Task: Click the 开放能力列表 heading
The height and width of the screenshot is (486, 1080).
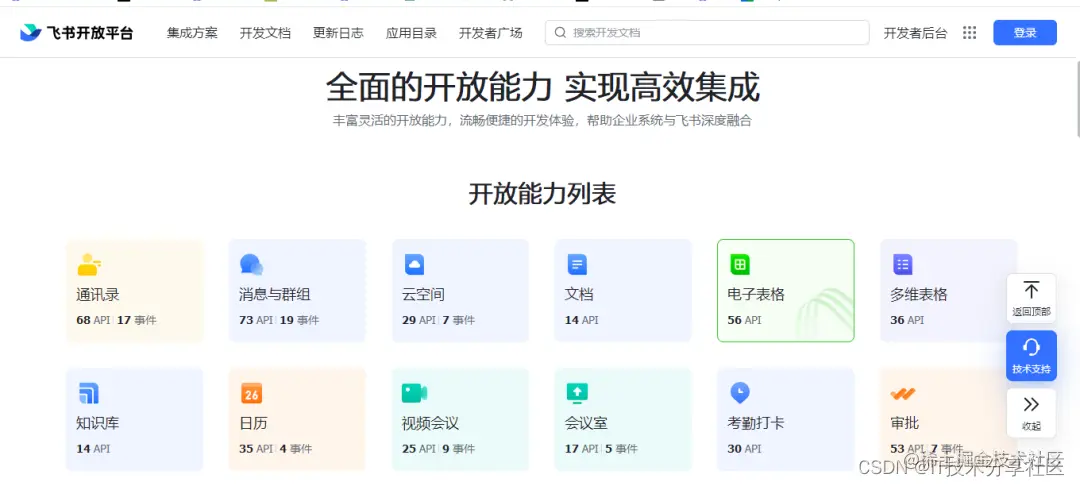Action: tap(542, 194)
